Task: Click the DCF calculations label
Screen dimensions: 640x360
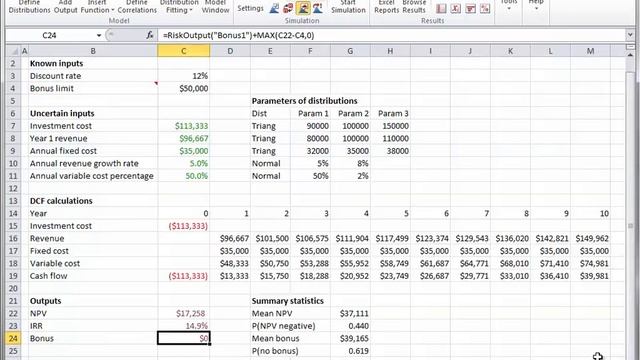Action: click(x=61, y=201)
